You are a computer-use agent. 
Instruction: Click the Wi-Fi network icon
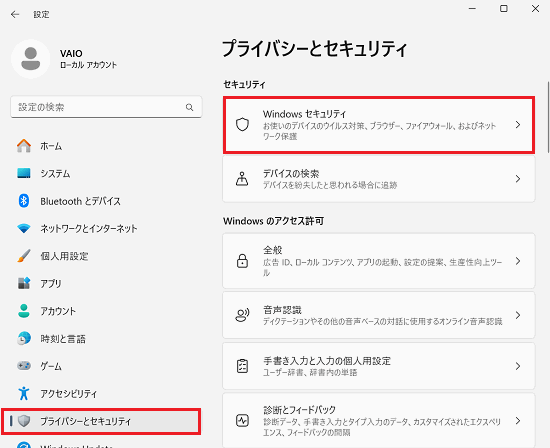(24, 228)
